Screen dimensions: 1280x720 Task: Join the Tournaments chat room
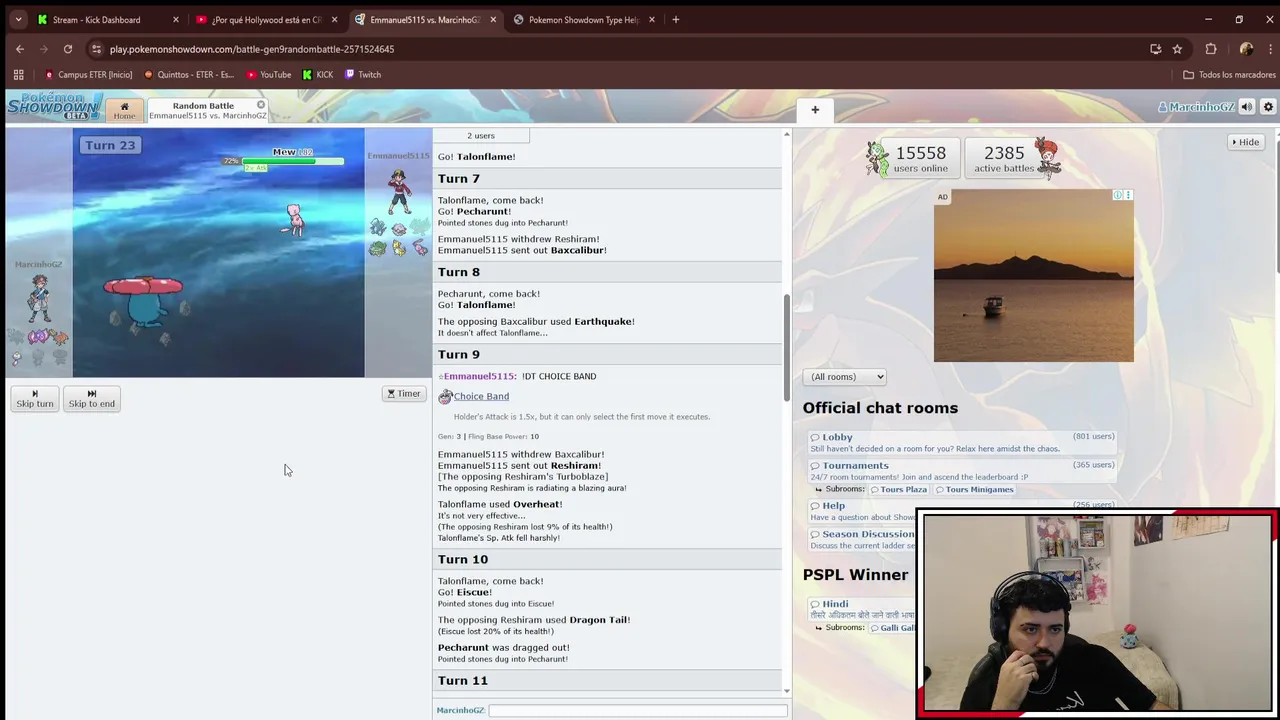pyautogui.click(x=962, y=470)
